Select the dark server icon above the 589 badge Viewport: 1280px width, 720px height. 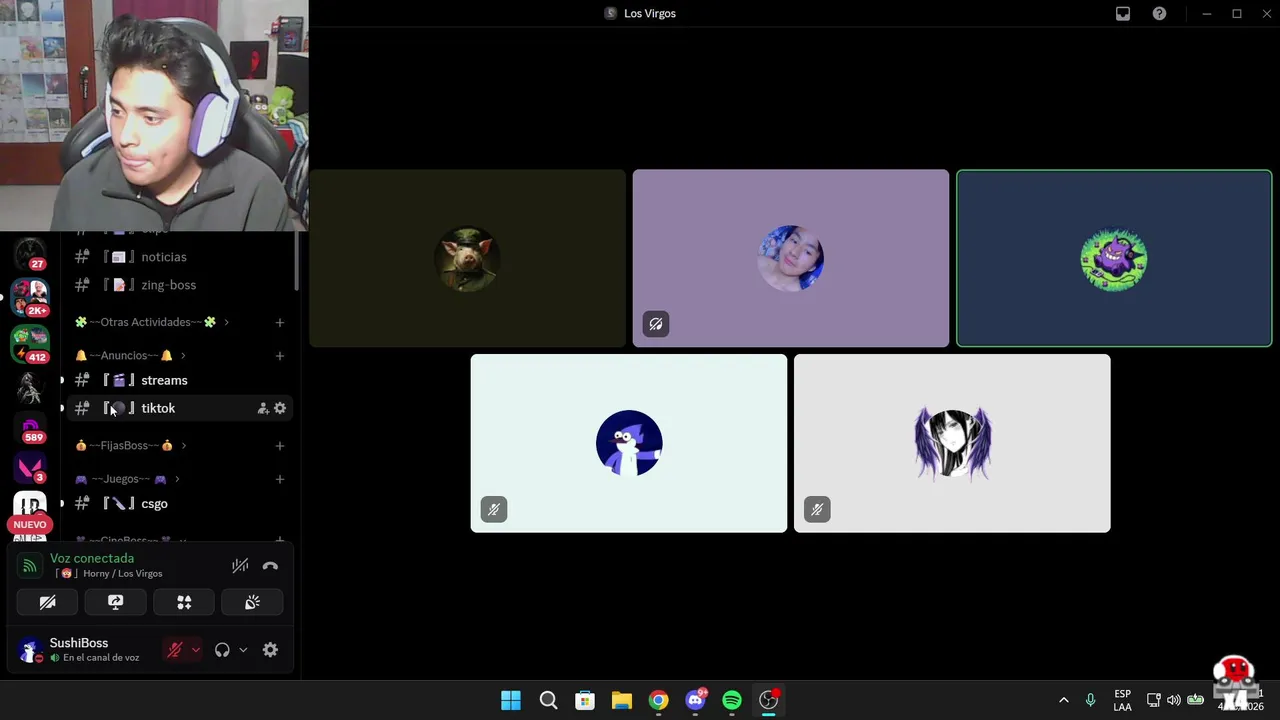coord(30,388)
